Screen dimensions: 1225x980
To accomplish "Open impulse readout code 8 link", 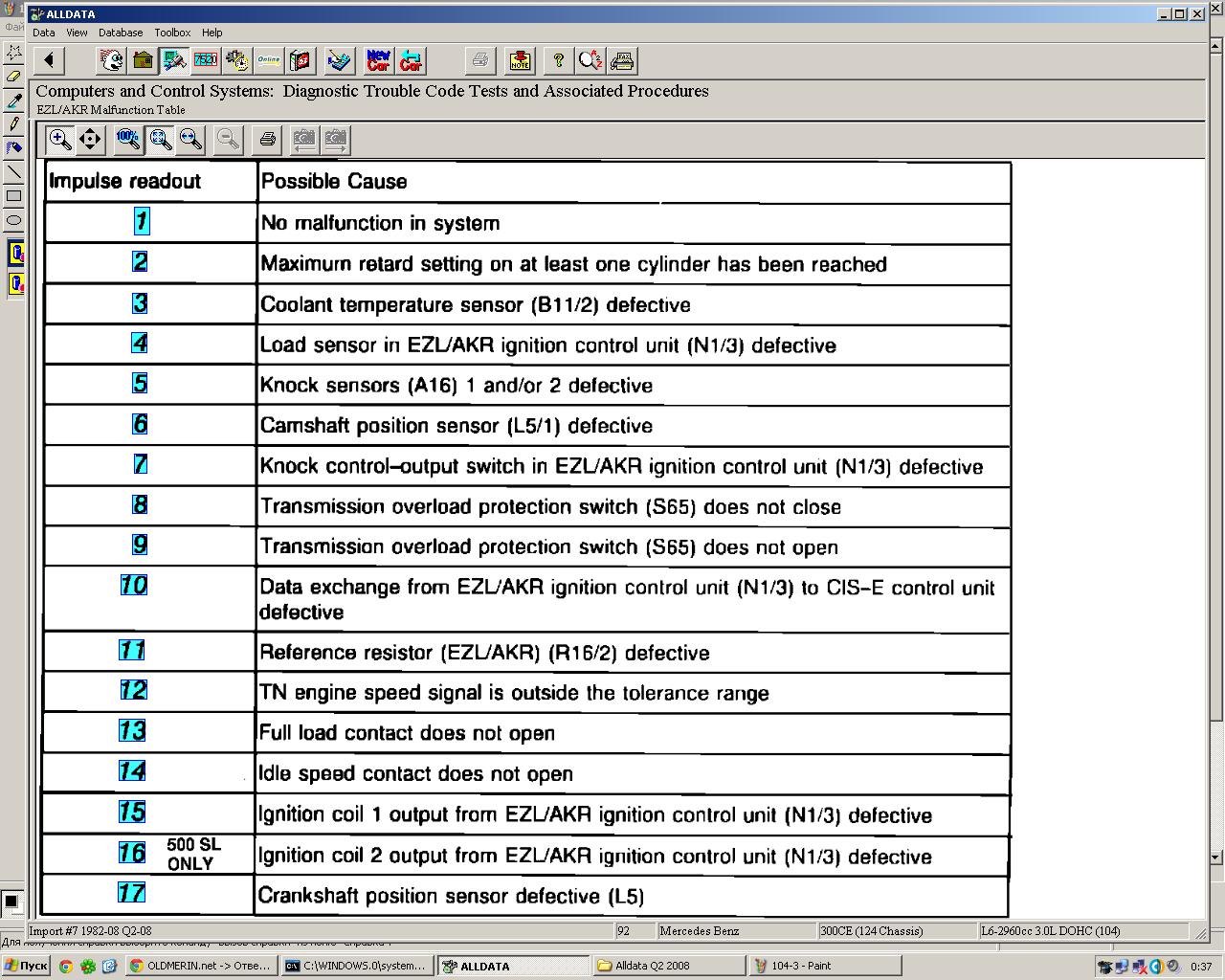I will [x=140, y=504].
